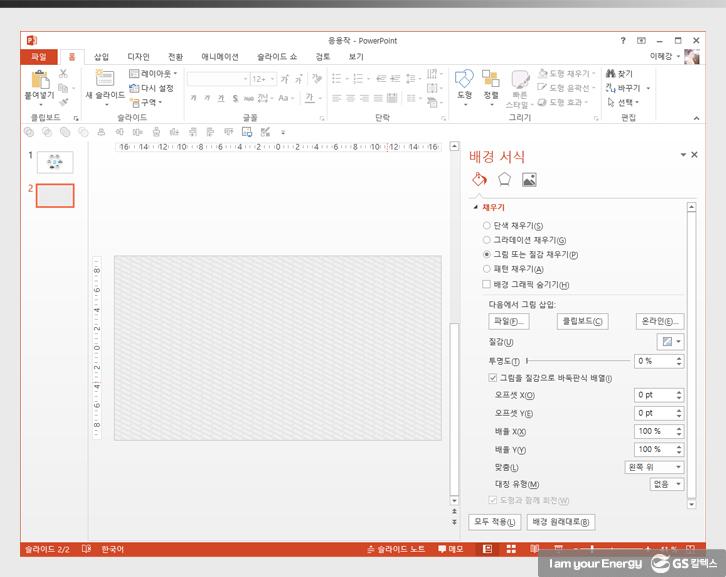726x577 pixels.
Task: Open the Fill & Line paint bucket tab
Action: coord(479,180)
